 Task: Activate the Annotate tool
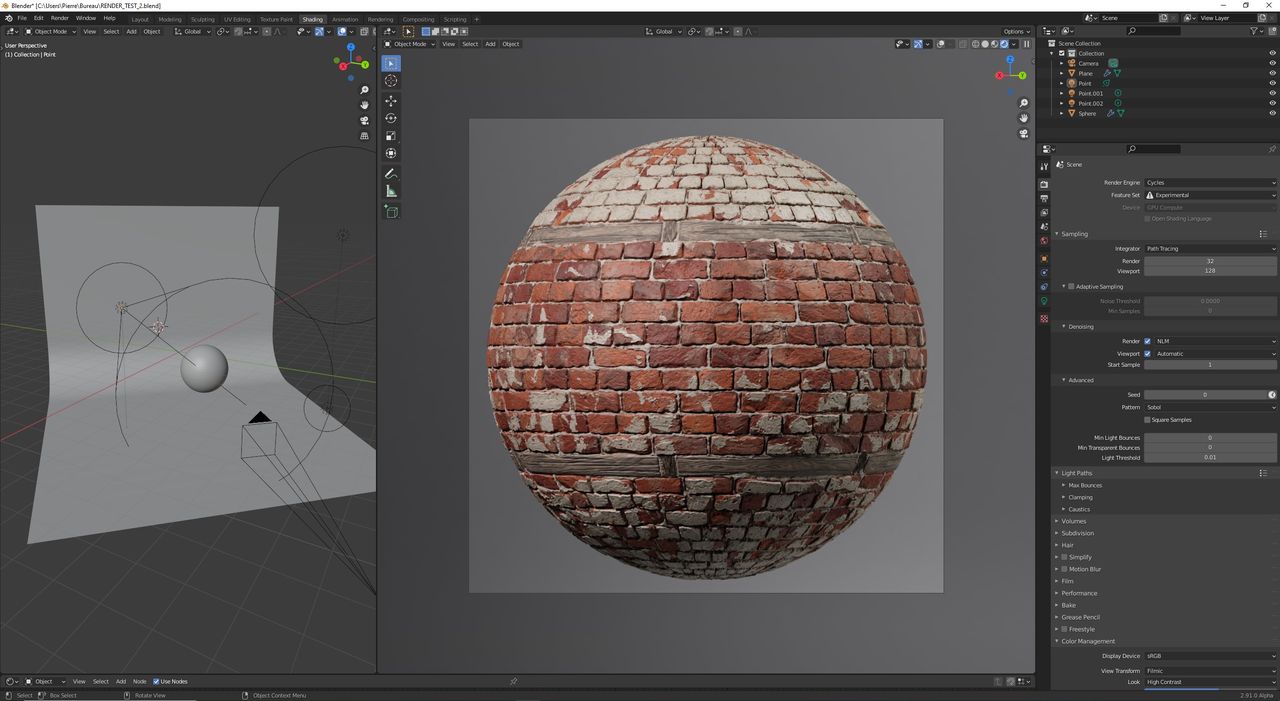tap(391, 173)
